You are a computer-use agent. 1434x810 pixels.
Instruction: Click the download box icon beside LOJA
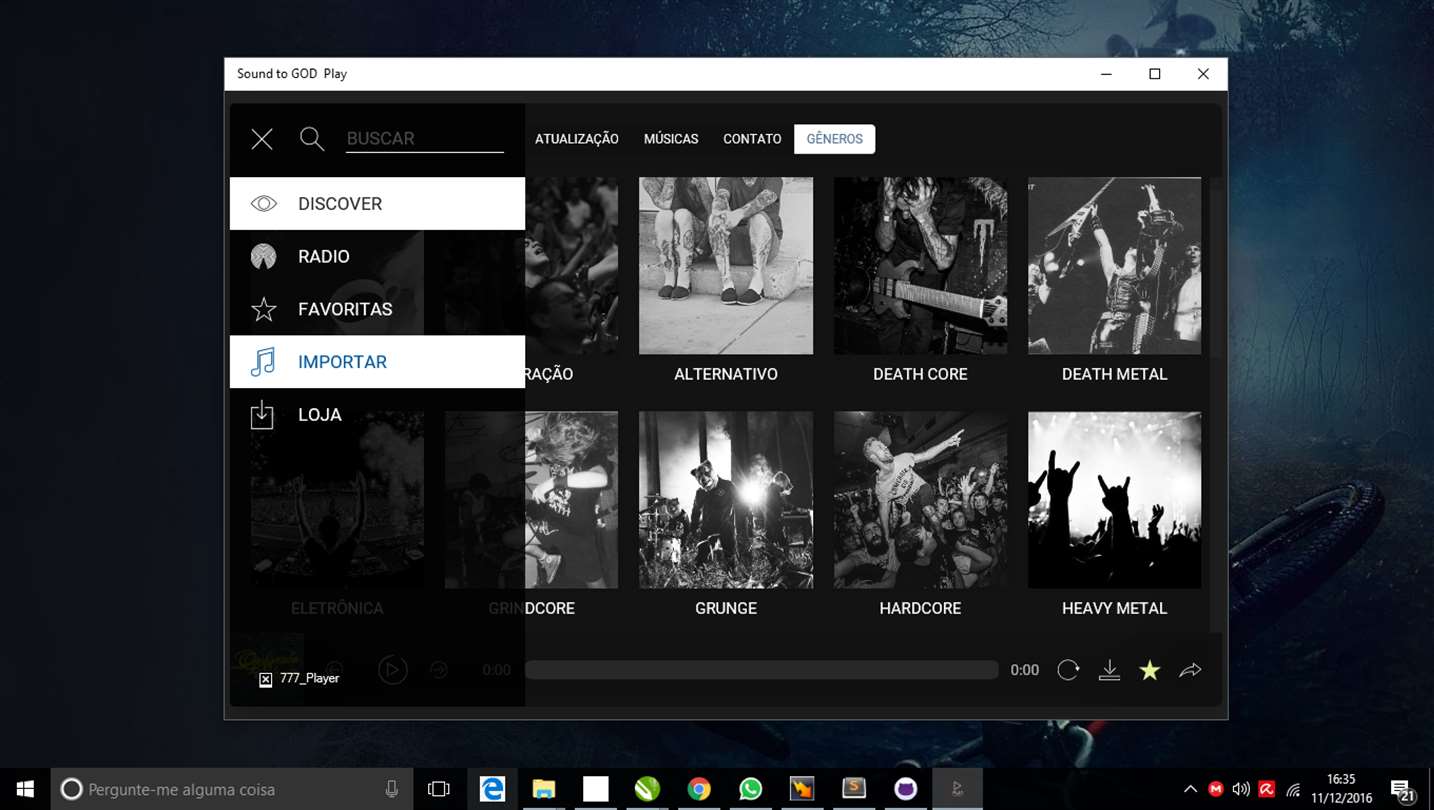[x=262, y=415]
